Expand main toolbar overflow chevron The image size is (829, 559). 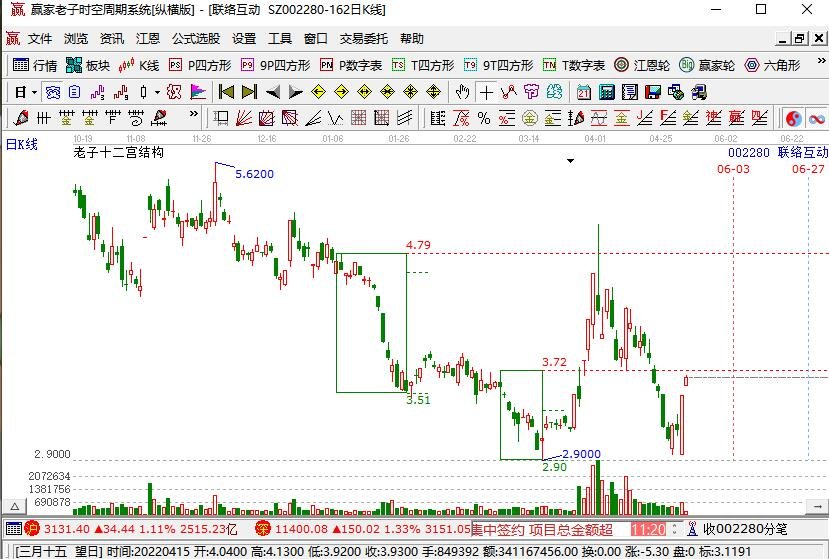pyautogui.click(x=821, y=61)
